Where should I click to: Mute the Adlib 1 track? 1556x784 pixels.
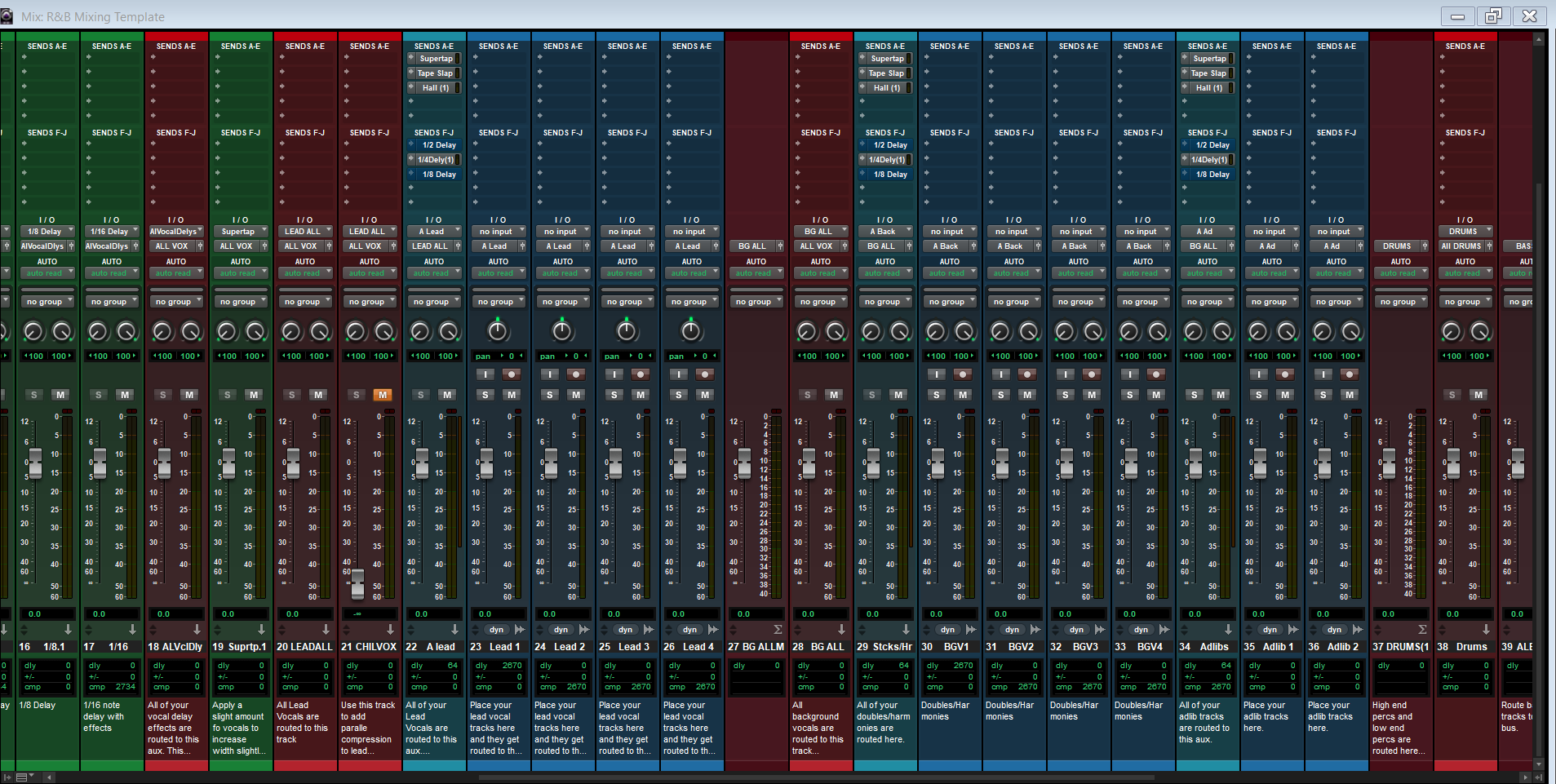tap(1285, 395)
